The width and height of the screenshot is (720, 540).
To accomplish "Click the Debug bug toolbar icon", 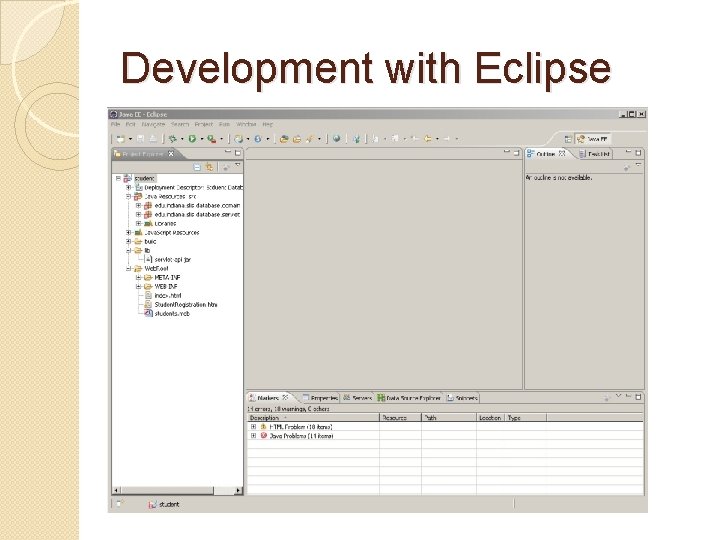I will tap(173, 139).
